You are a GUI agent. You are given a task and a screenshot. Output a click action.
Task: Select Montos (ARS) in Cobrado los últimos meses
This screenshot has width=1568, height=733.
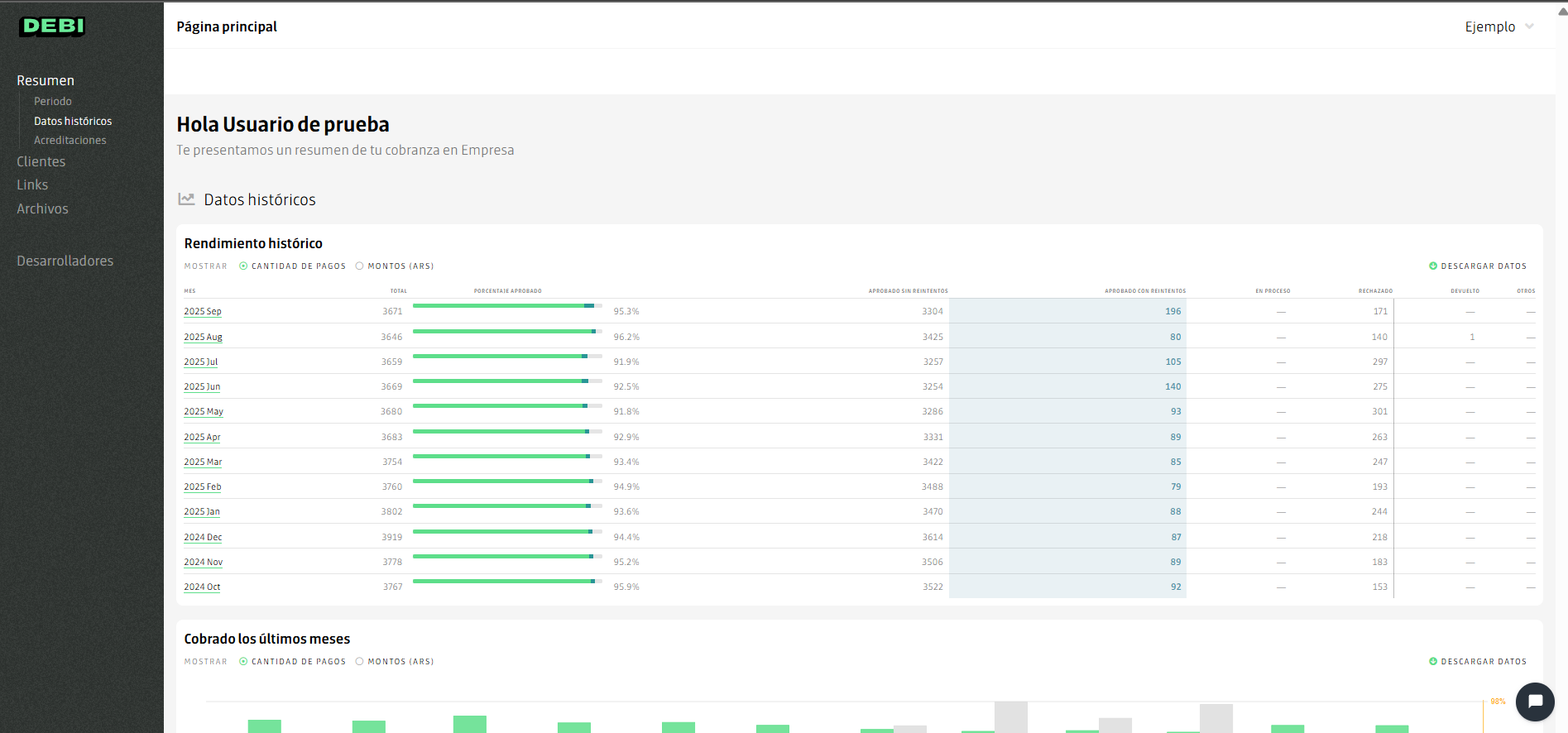pos(360,662)
